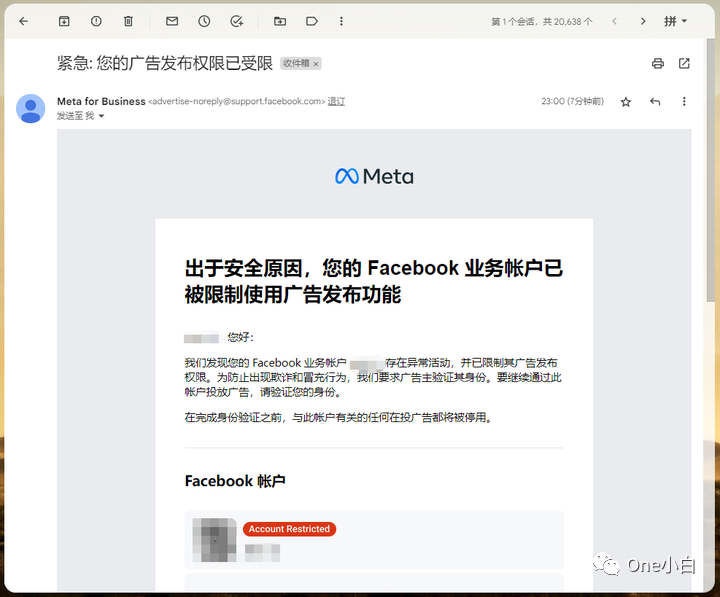720x597 pixels.
Task: Click the 退订 unsubscribe link
Action: pyautogui.click(x=336, y=101)
